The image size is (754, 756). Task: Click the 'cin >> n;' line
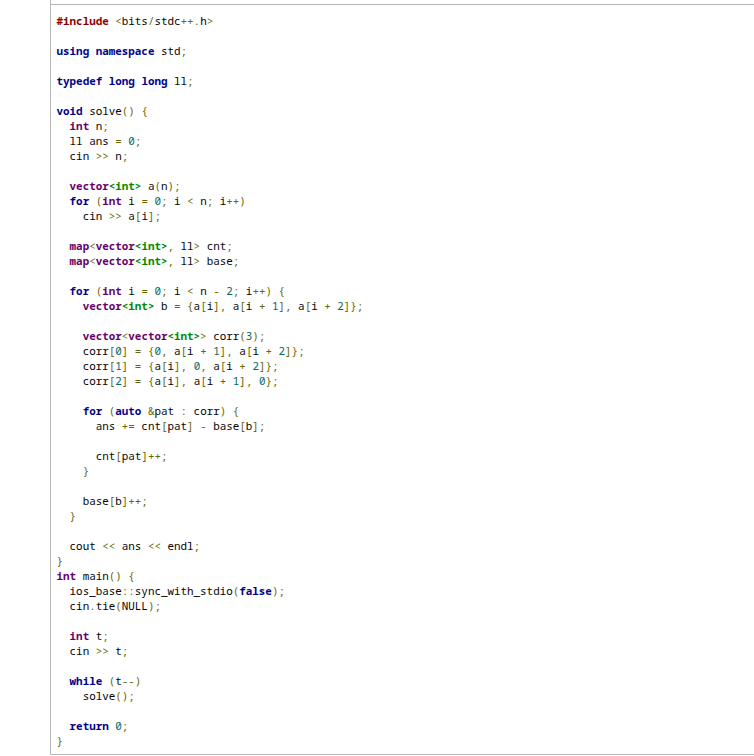click(x=98, y=156)
